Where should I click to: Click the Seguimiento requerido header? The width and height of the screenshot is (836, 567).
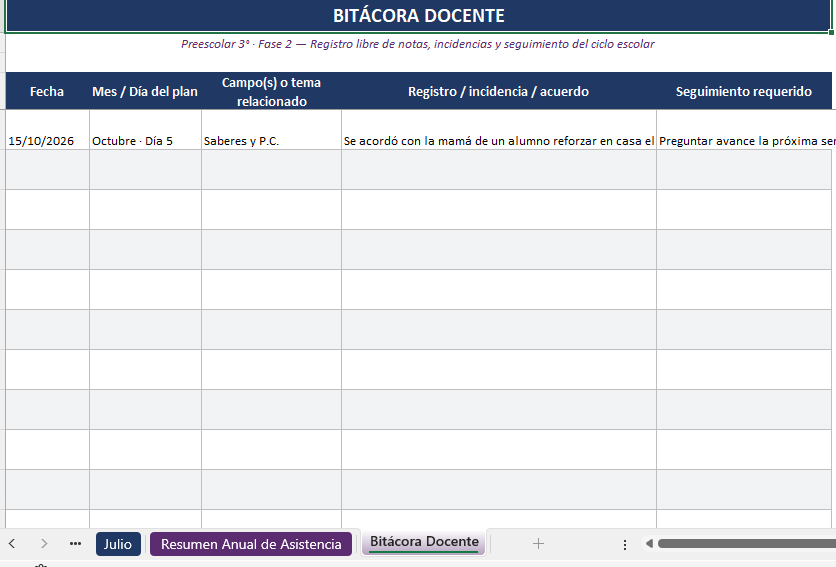pos(744,91)
